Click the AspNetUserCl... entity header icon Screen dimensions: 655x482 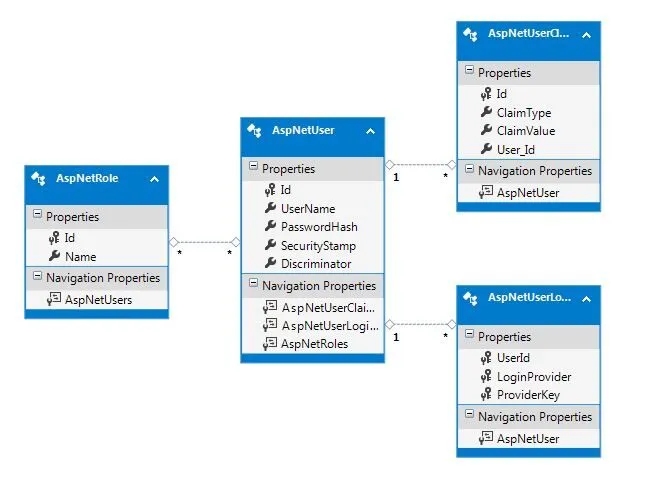coord(470,34)
